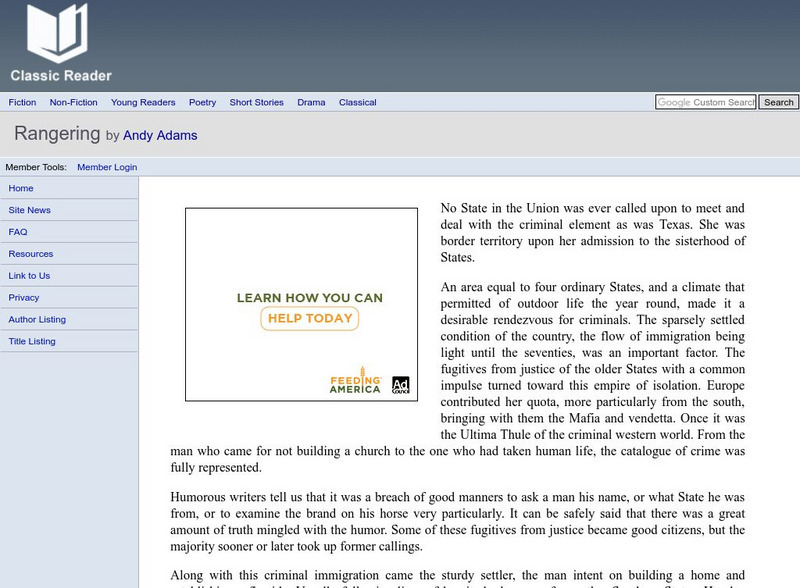Open the Title Listing page
The image size is (800, 588).
(x=32, y=341)
